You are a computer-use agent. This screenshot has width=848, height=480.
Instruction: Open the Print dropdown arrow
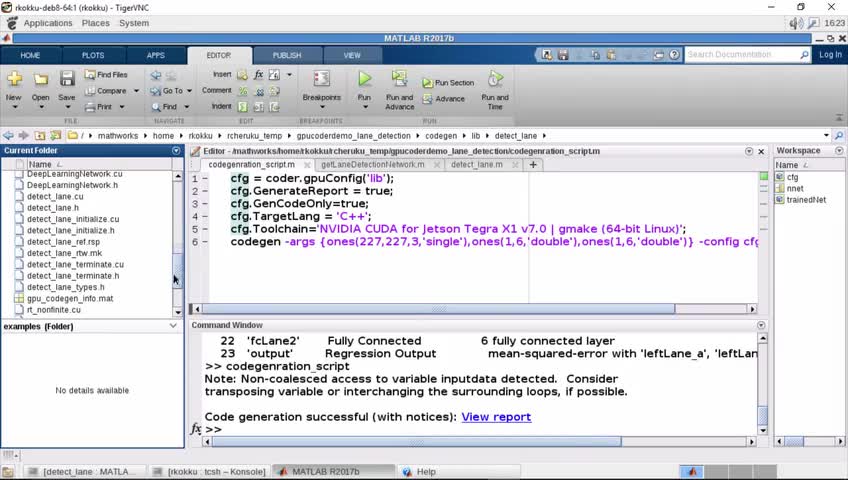[122, 107]
